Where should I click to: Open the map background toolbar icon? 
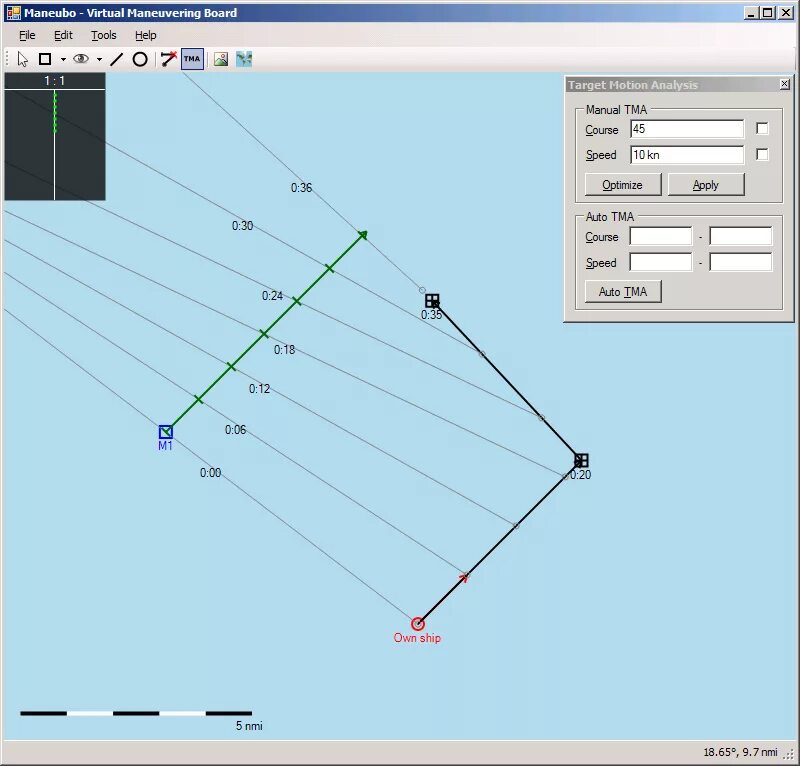243,59
